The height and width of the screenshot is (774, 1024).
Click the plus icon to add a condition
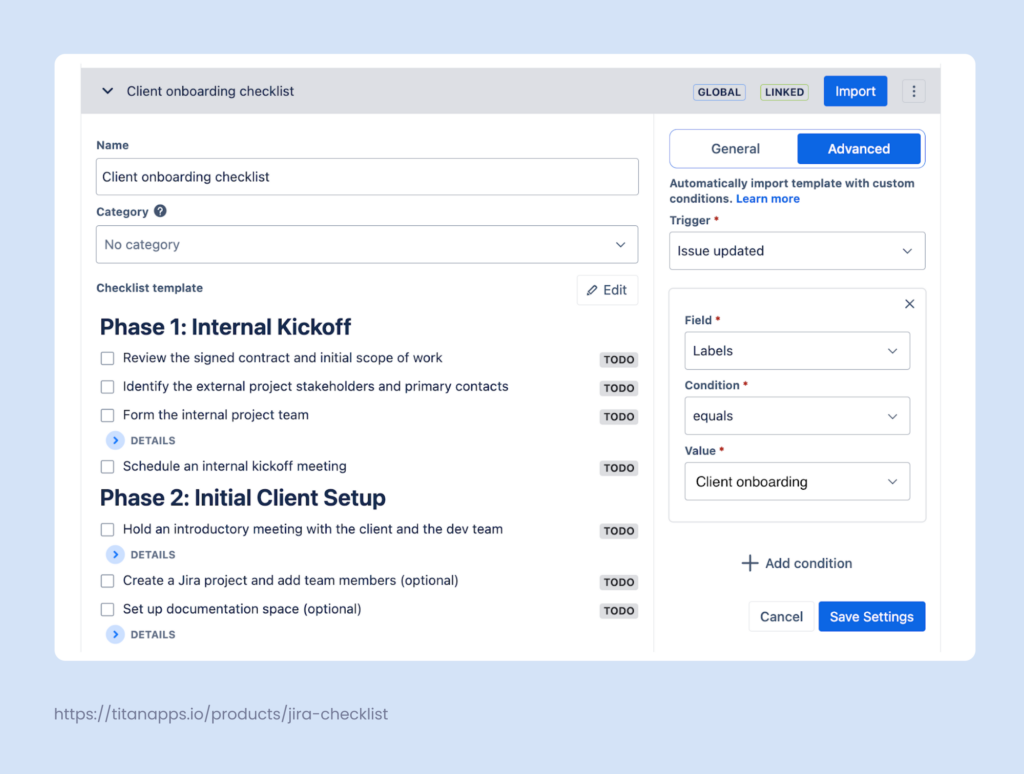click(x=749, y=563)
